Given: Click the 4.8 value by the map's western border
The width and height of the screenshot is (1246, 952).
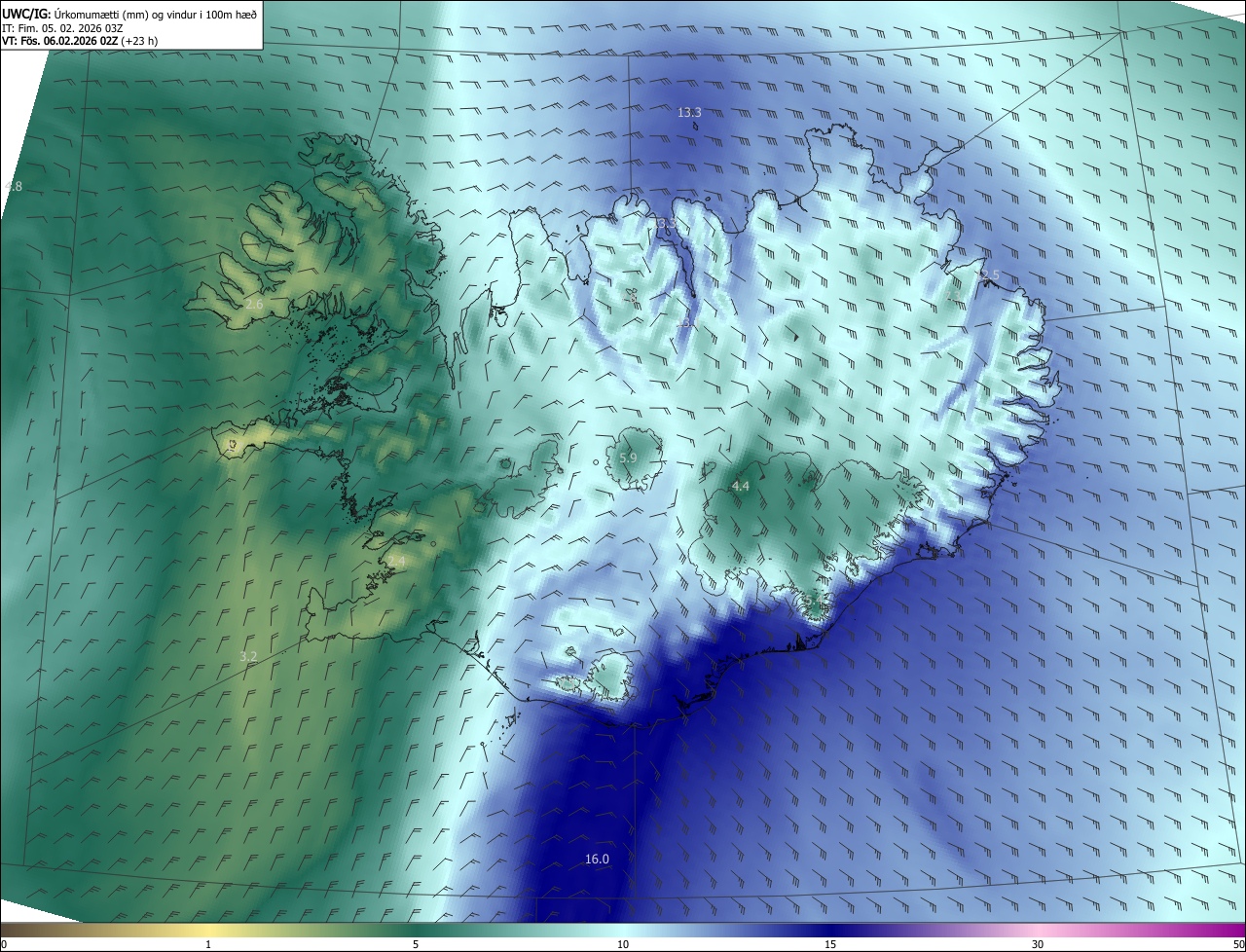Looking at the screenshot, I should (13, 186).
